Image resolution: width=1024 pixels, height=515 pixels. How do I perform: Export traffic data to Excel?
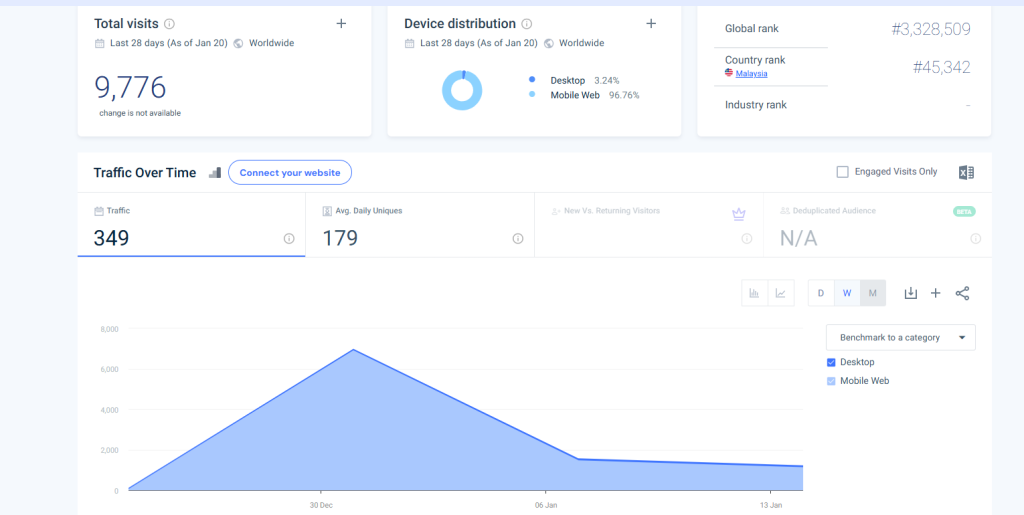(966, 172)
